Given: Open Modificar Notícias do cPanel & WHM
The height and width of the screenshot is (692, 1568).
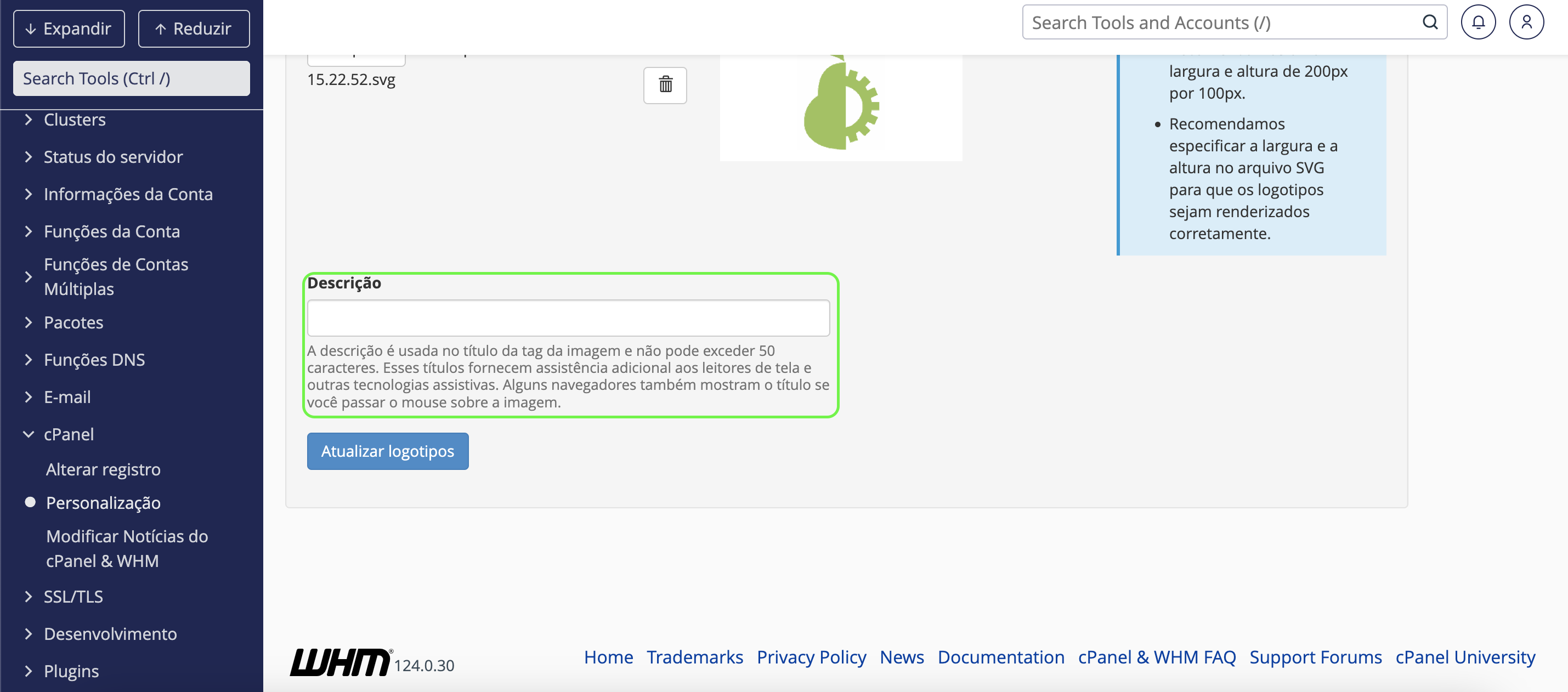Looking at the screenshot, I should [x=127, y=548].
